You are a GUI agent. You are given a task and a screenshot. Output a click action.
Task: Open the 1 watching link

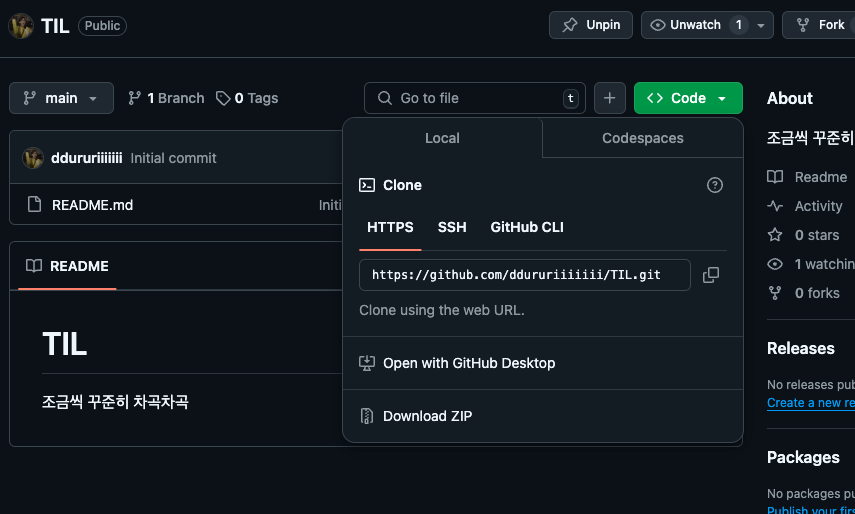coord(824,264)
